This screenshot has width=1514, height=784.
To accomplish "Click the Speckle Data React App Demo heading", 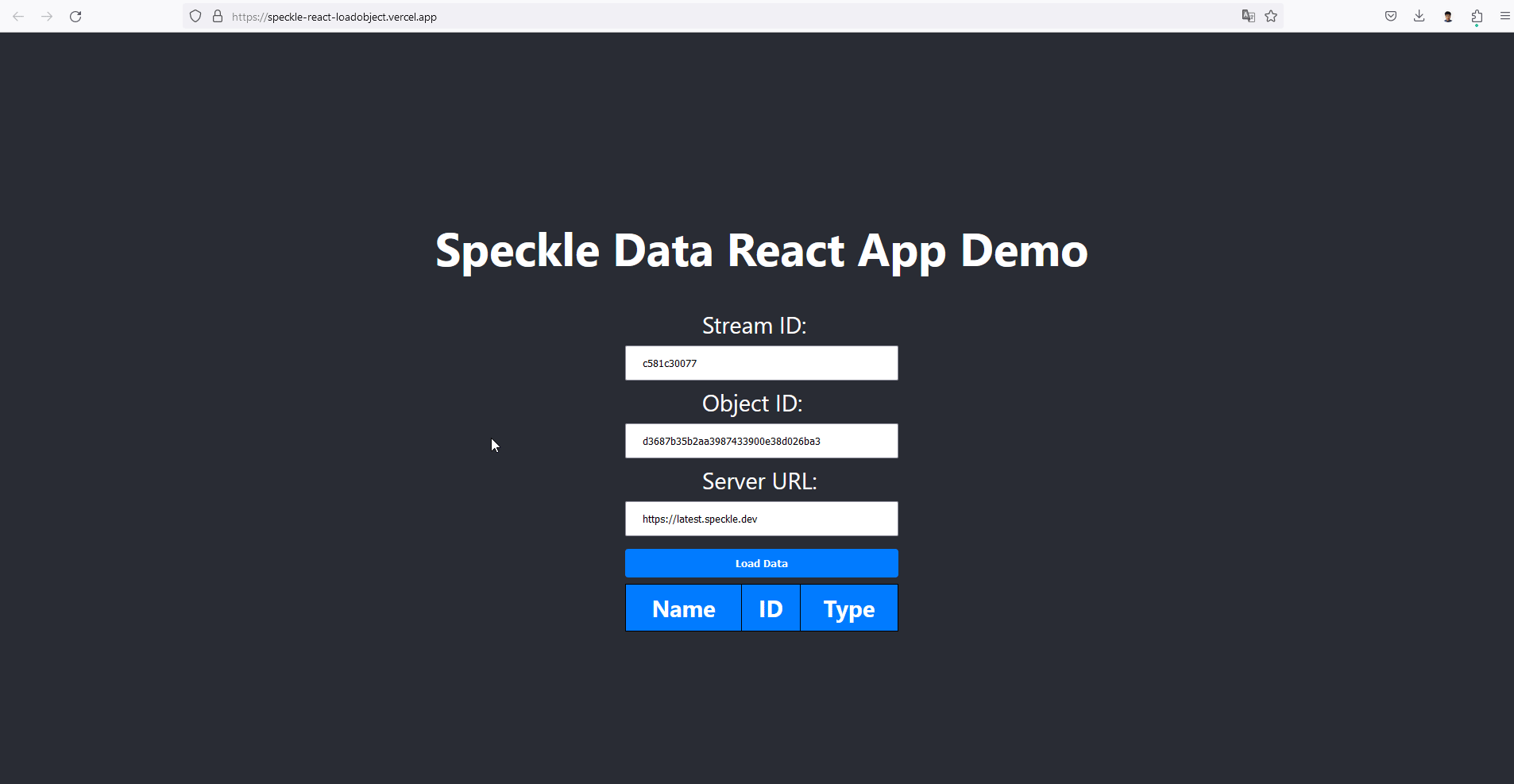I will [x=762, y=250].
